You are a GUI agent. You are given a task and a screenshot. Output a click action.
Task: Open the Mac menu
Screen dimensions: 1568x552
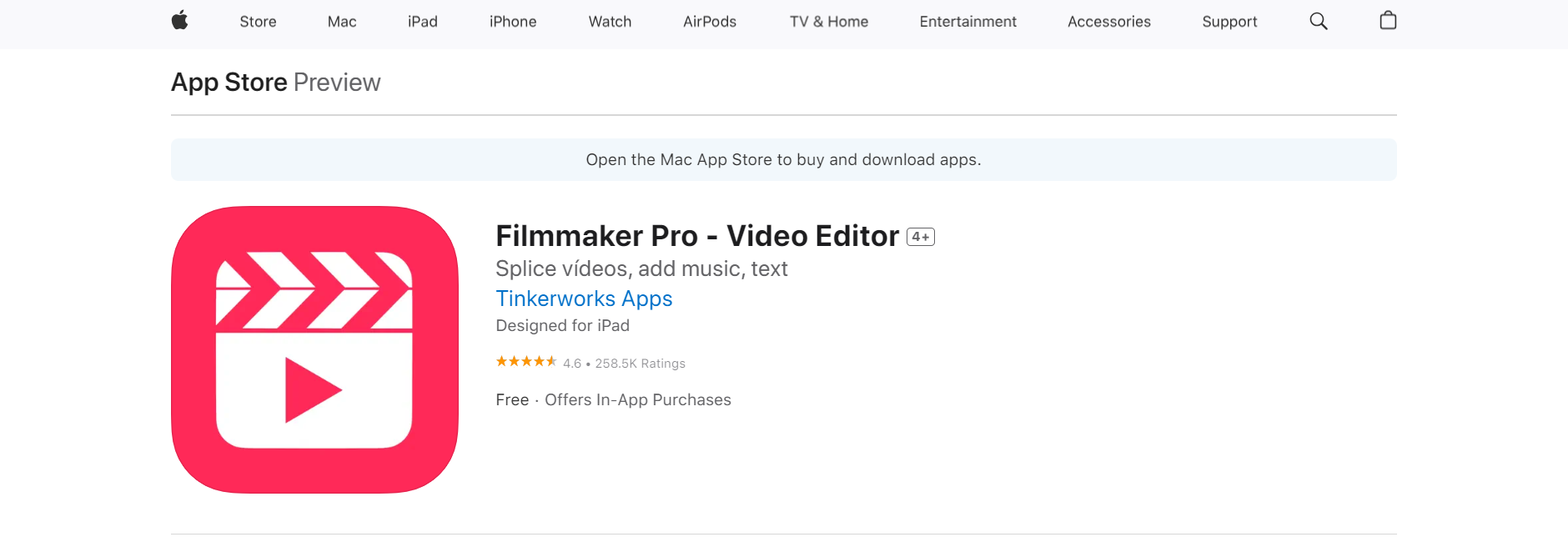(342, 22)
